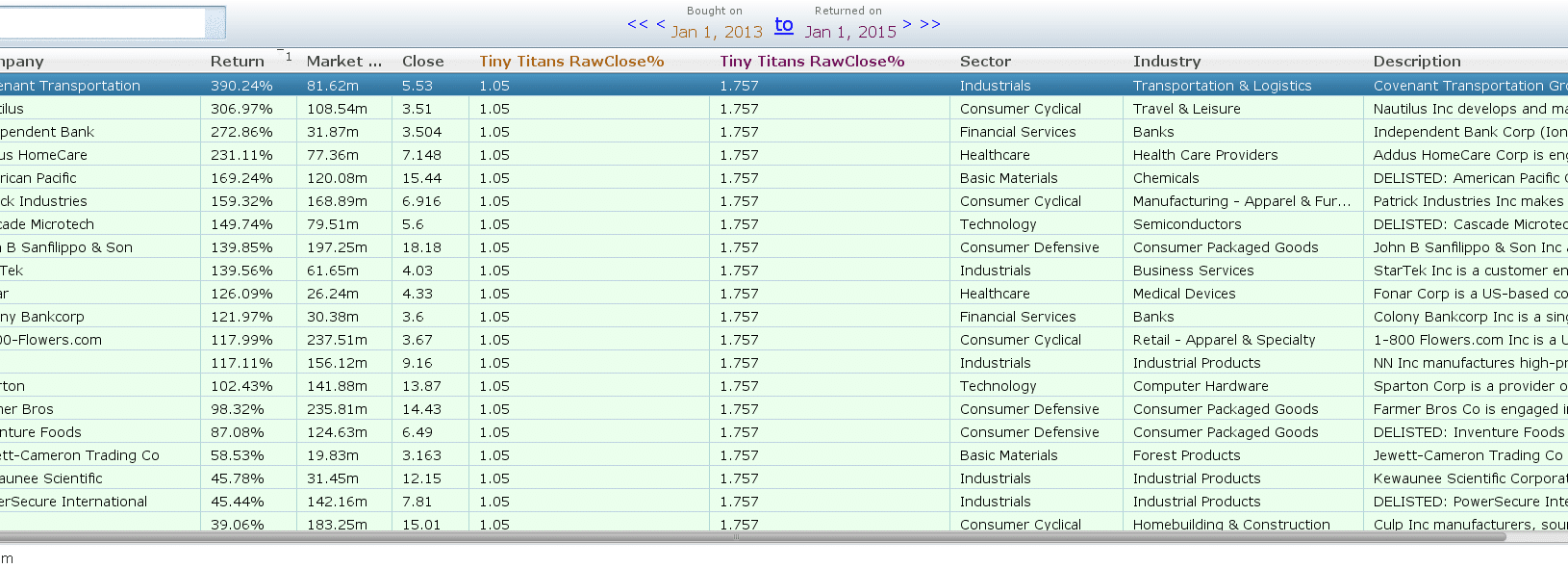The image size is (1568, 568).
Task: Click the 81.62m market cap cell
Action: click(343, 86)
